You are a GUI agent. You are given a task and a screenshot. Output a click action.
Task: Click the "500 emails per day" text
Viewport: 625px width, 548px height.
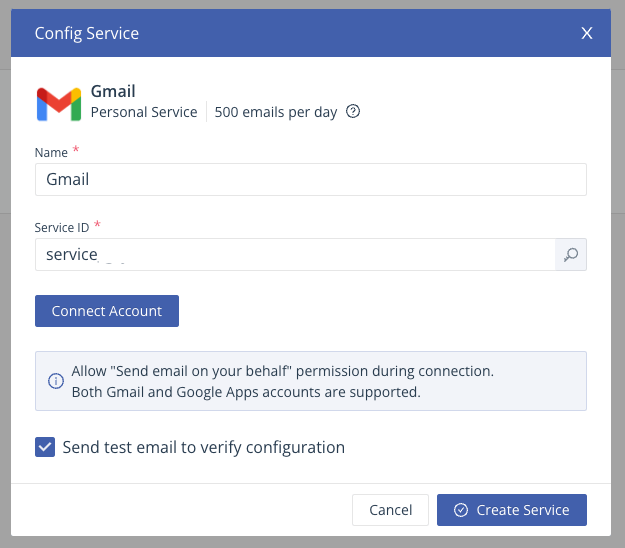pyautogui.click(x=276, y=112)
